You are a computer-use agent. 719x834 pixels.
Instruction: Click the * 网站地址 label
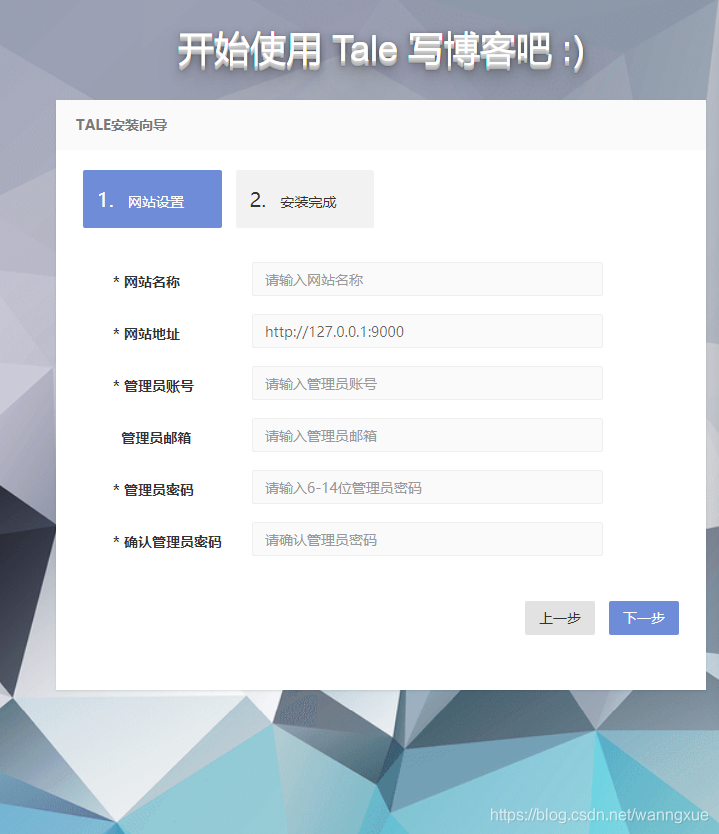coord(146,333)
